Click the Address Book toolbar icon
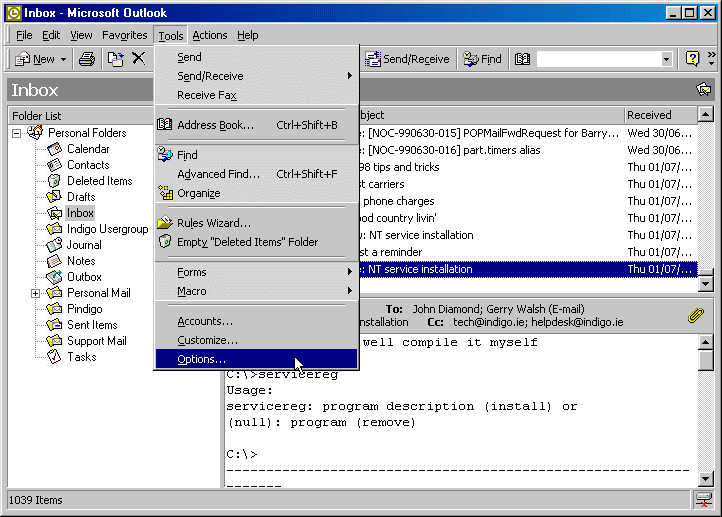The image size is (722, 517). click(522, 59)
